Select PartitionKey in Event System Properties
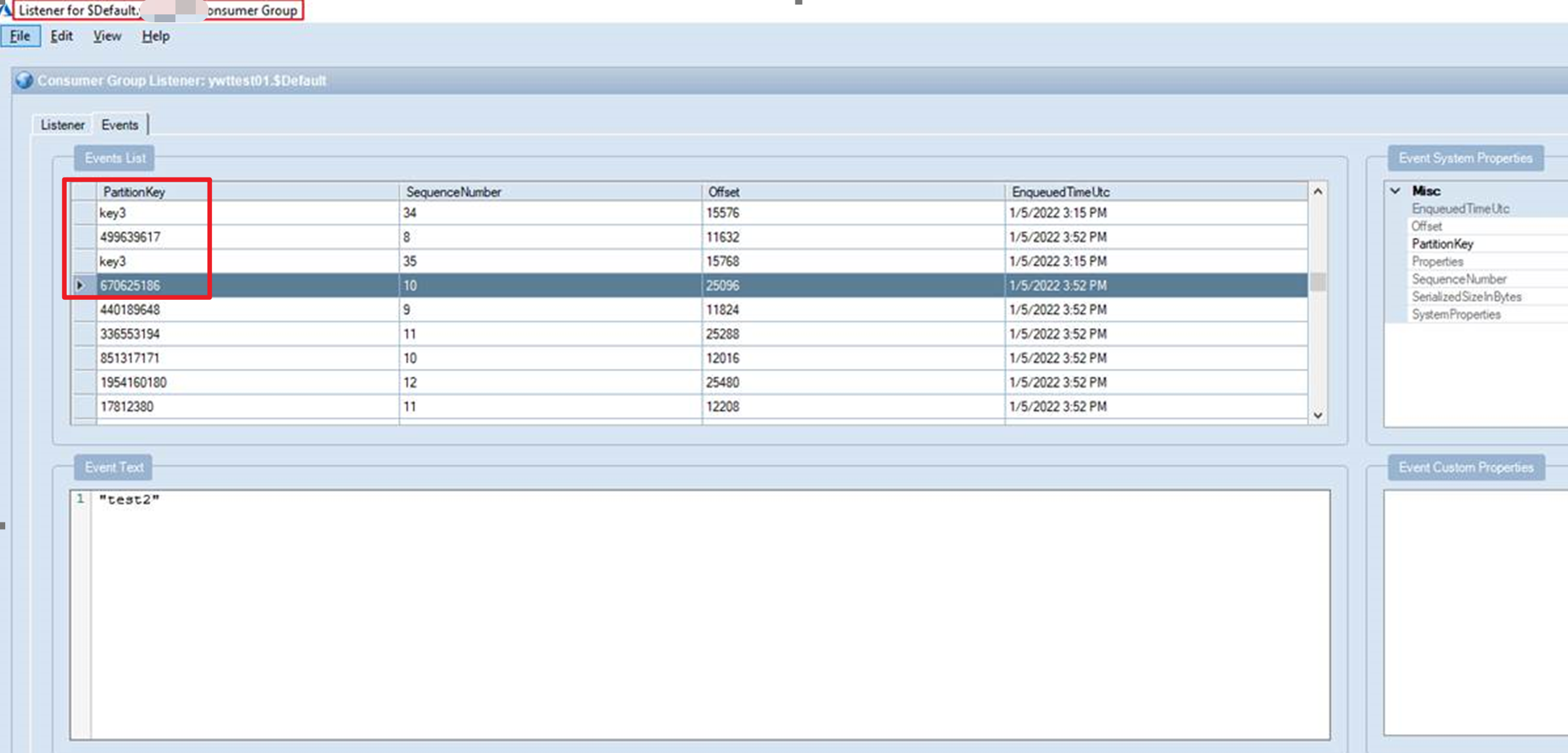 1442,244
